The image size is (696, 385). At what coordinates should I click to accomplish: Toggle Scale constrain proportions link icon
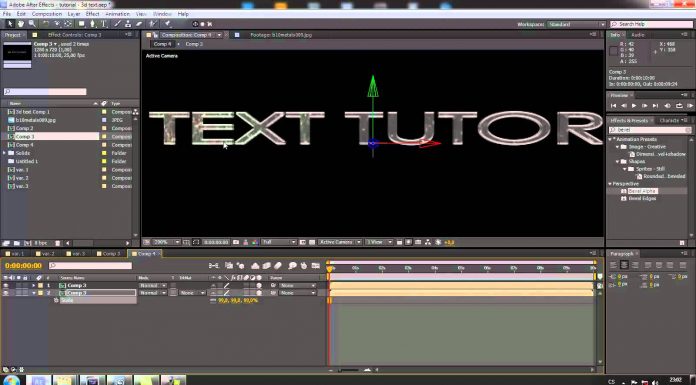(213, 301)
